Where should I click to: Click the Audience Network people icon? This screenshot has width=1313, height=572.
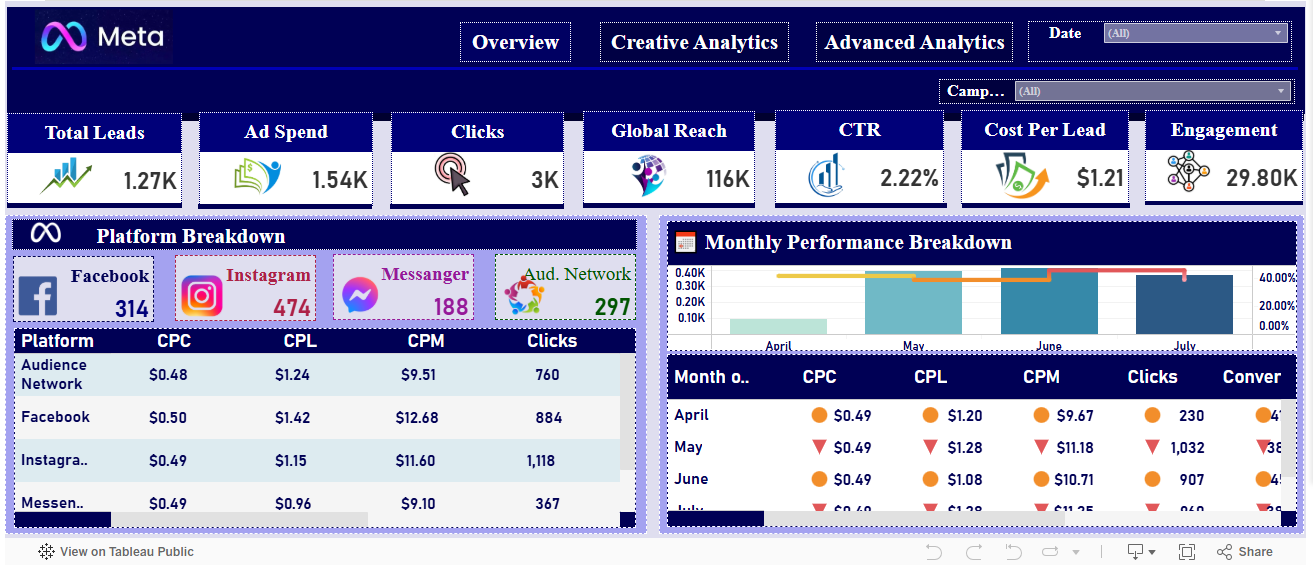click(x=523, y=294)
